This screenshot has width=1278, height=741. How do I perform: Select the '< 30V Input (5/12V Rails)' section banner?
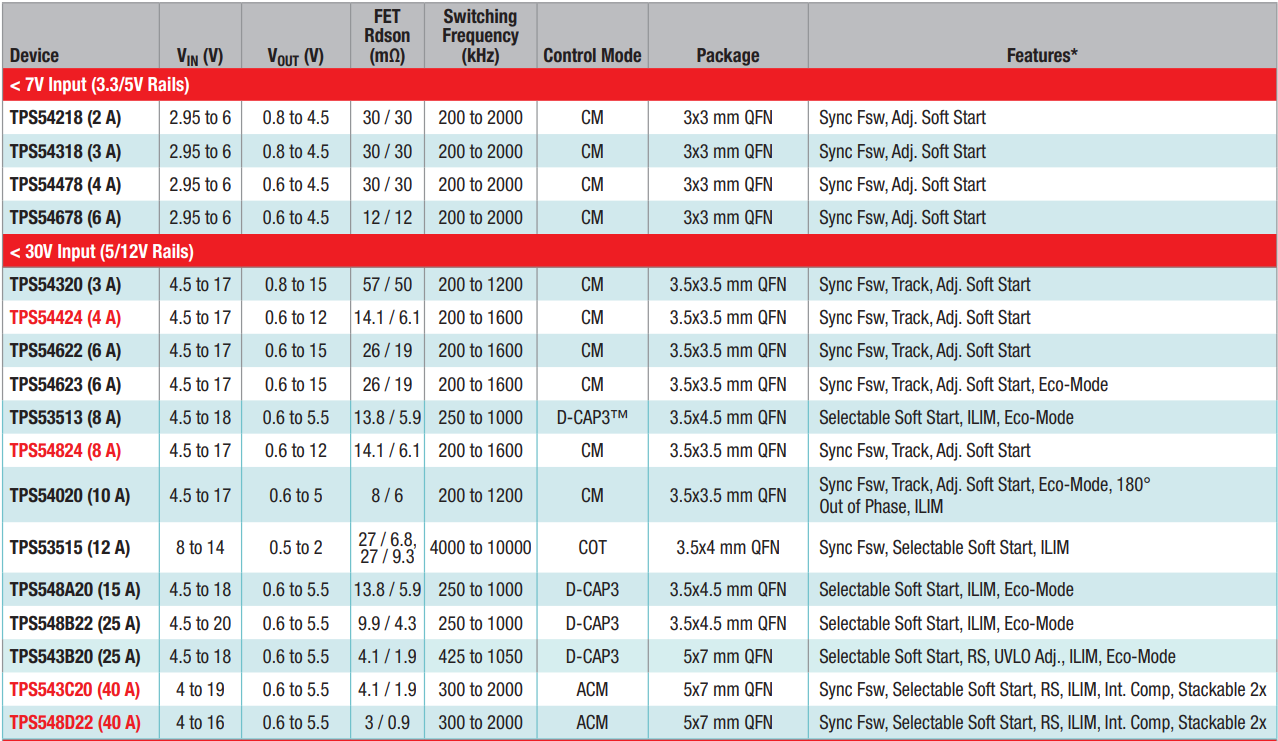(x=102, y=252)
